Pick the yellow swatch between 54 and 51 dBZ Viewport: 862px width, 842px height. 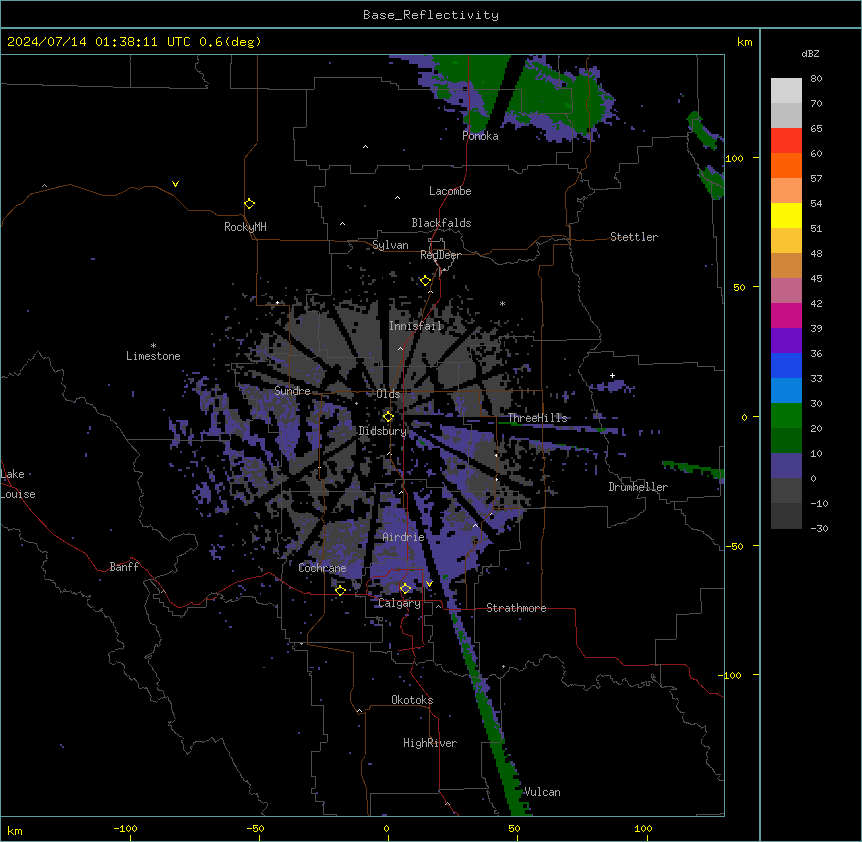tap(786, 215)
